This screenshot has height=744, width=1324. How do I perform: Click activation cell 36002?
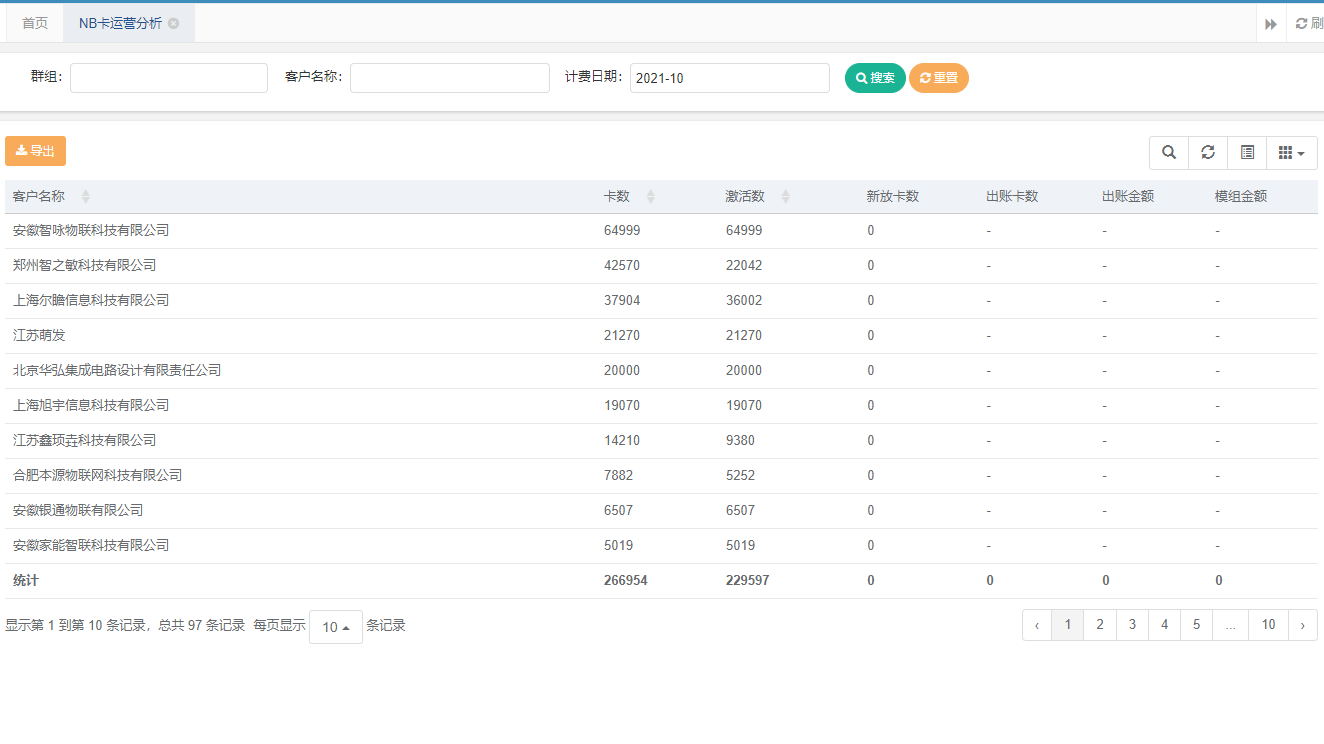point(744,301)
